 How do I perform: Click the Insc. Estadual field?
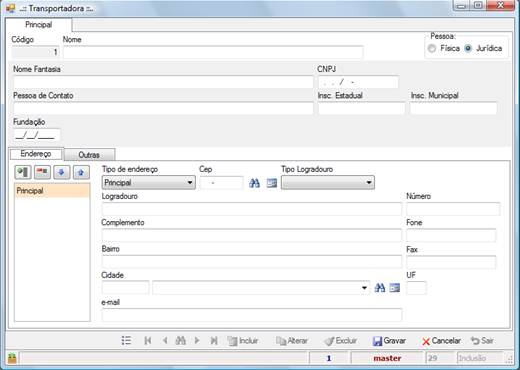coord(361,108)
